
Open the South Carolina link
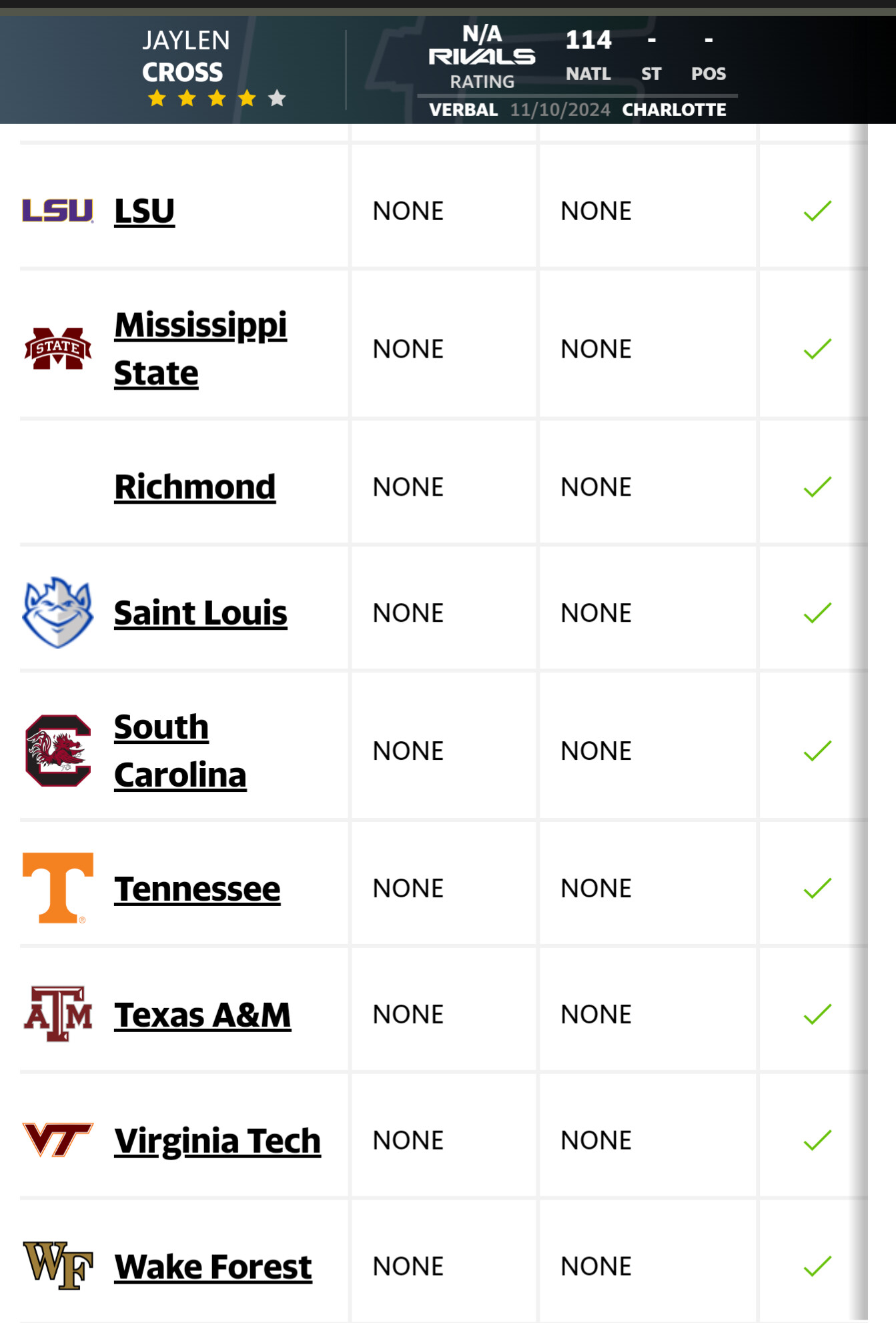pyautogui.click(x=180, y=751)
